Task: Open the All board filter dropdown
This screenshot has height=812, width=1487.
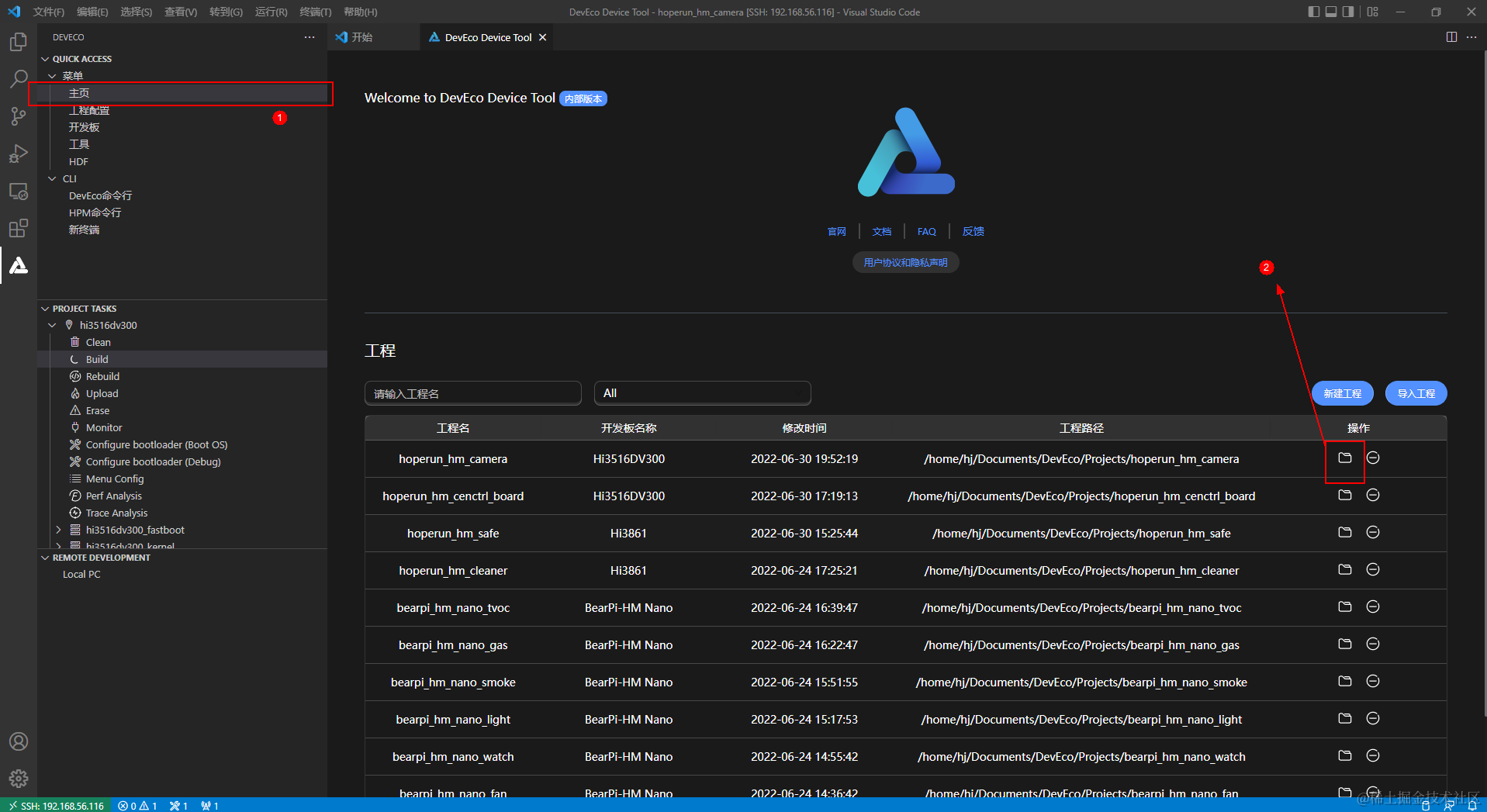Action: click(701, 393)
